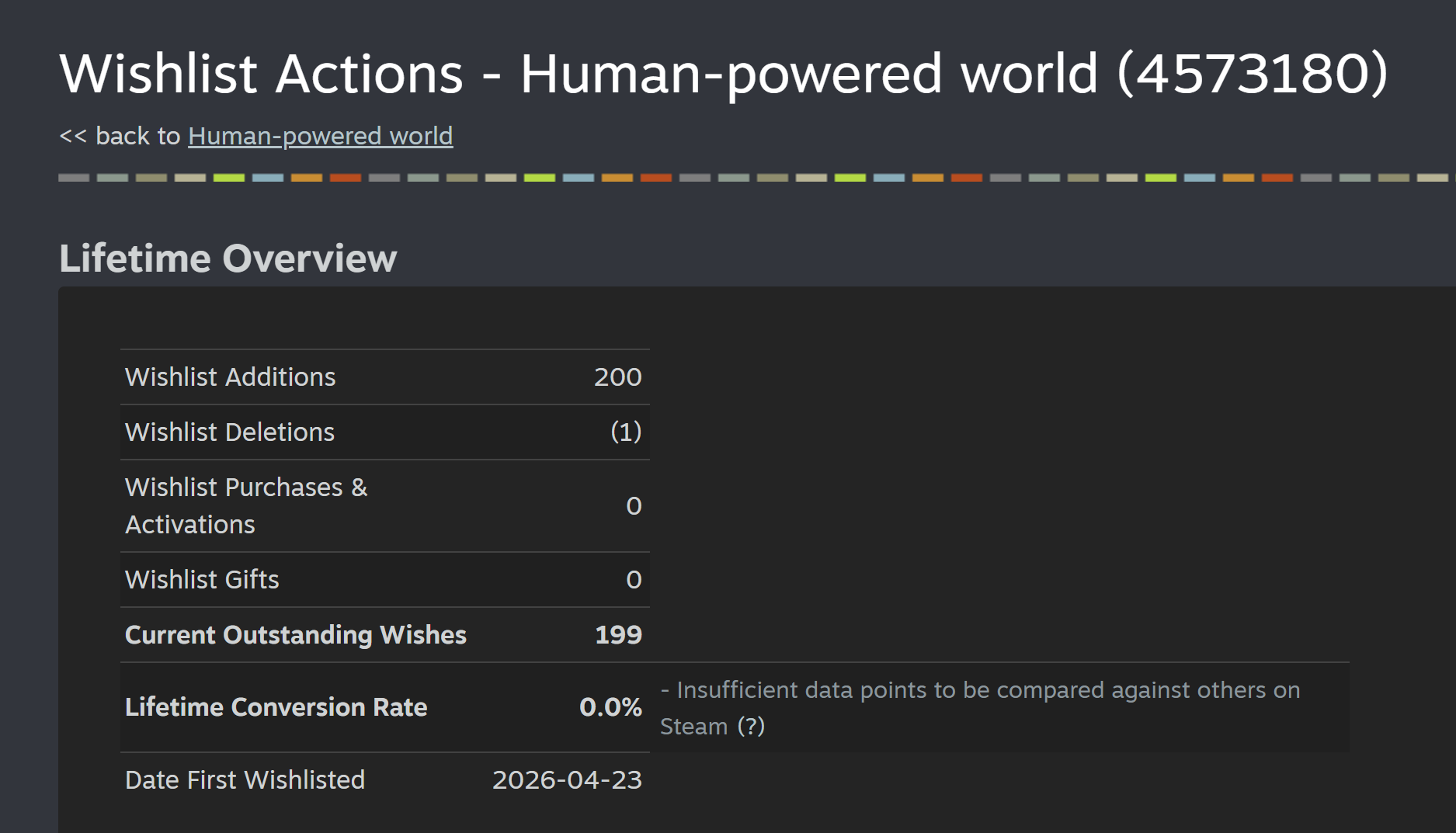
Task: Select the 'Wishlist Deletions' label
Action: coord(229,432)
